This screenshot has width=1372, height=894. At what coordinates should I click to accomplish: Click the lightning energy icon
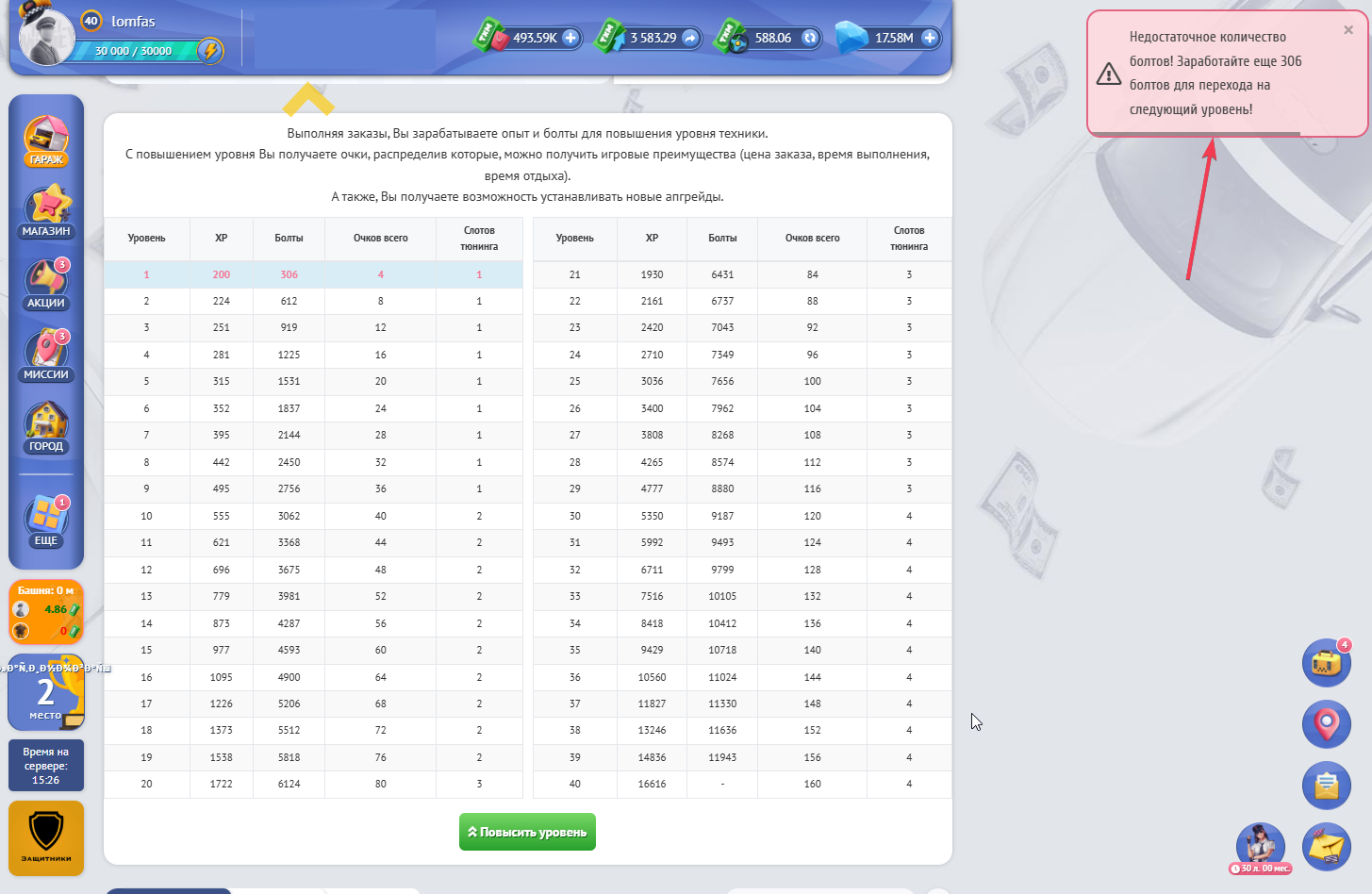point(210,51)
